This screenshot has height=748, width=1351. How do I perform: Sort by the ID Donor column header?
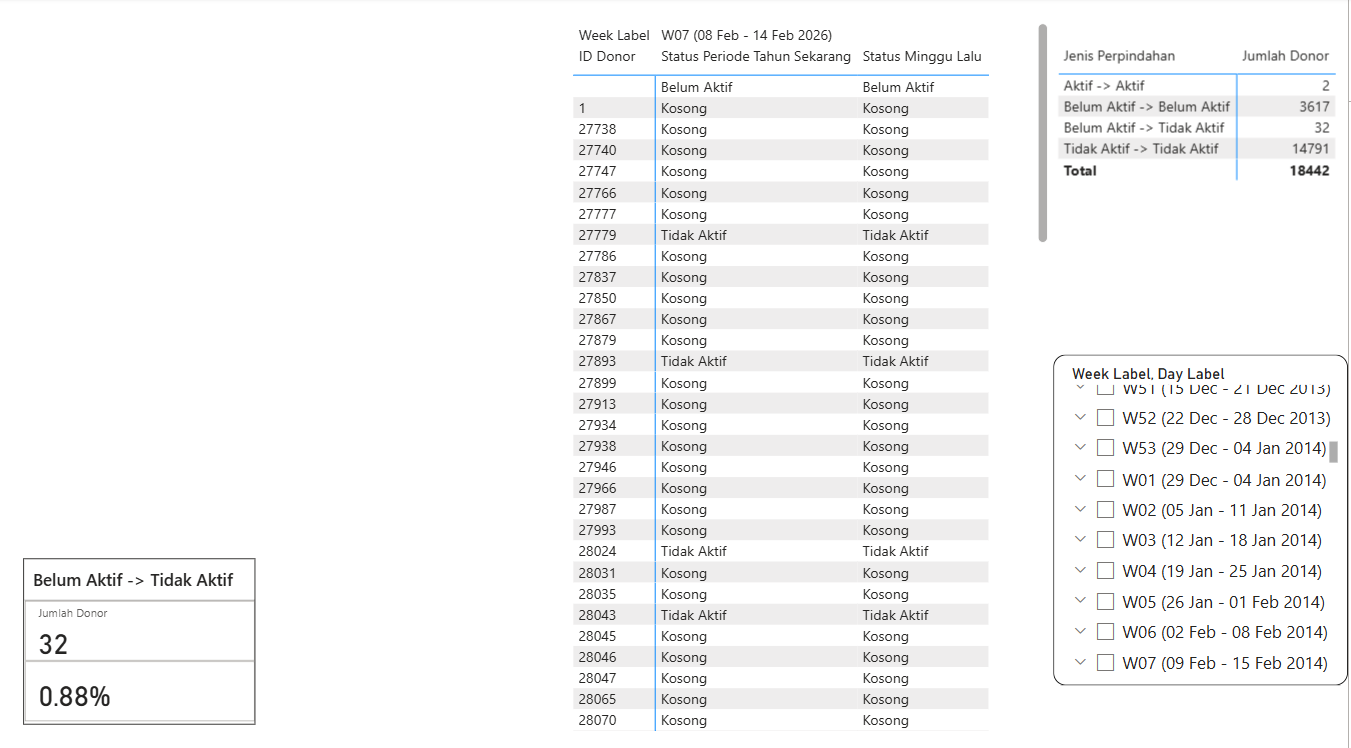607,56
